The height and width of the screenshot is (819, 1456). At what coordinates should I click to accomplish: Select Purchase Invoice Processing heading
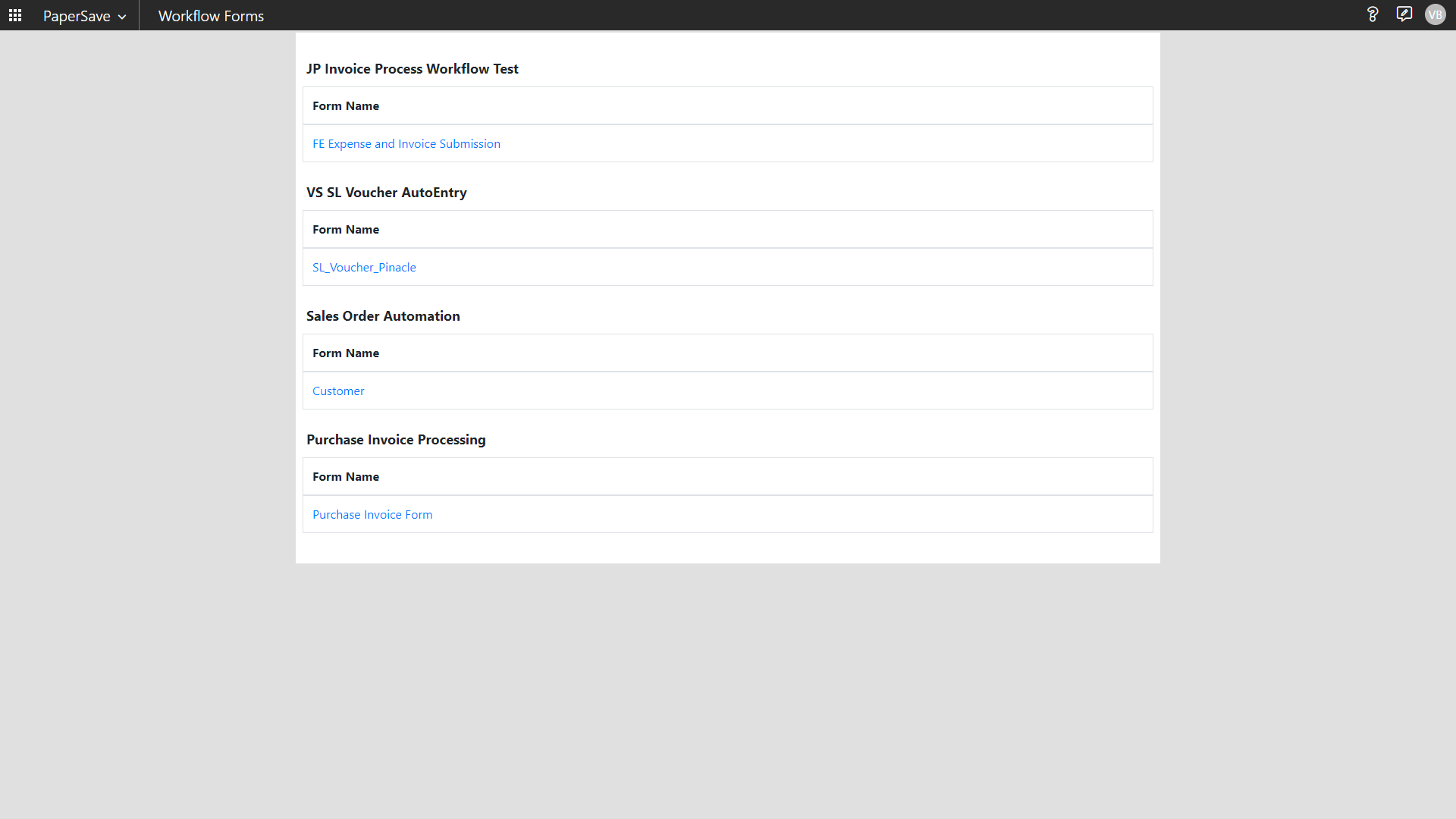pos(396,440)
